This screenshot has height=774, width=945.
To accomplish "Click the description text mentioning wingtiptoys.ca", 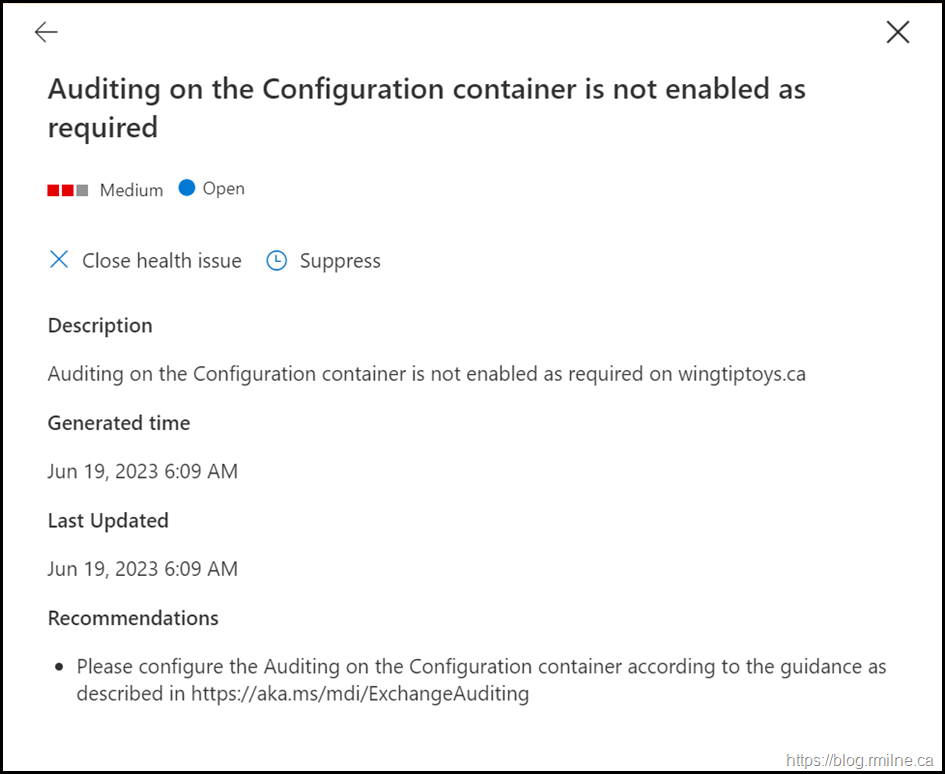I will pos(426,374).
